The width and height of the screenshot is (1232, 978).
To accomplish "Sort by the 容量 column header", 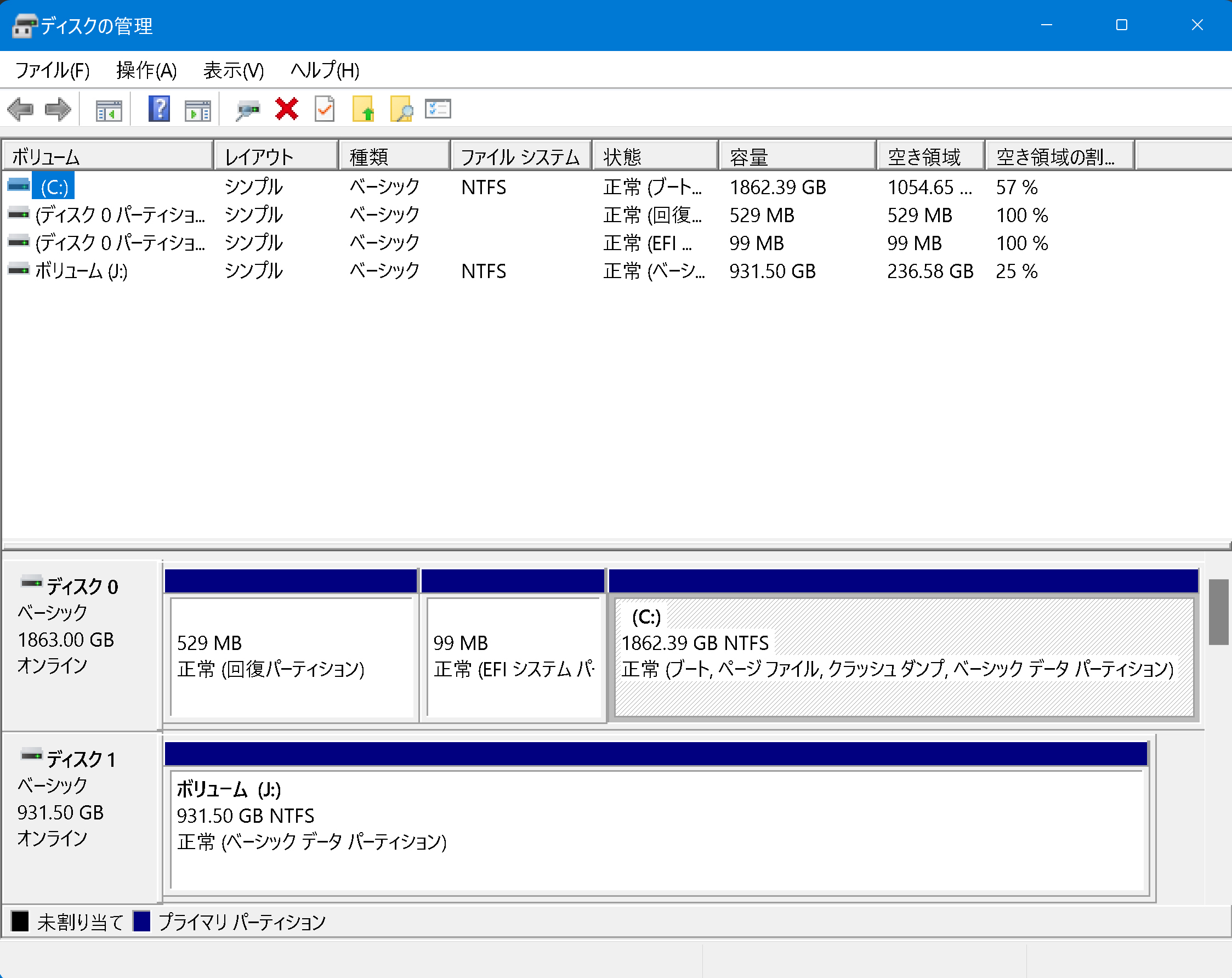I will coord(797,156).
